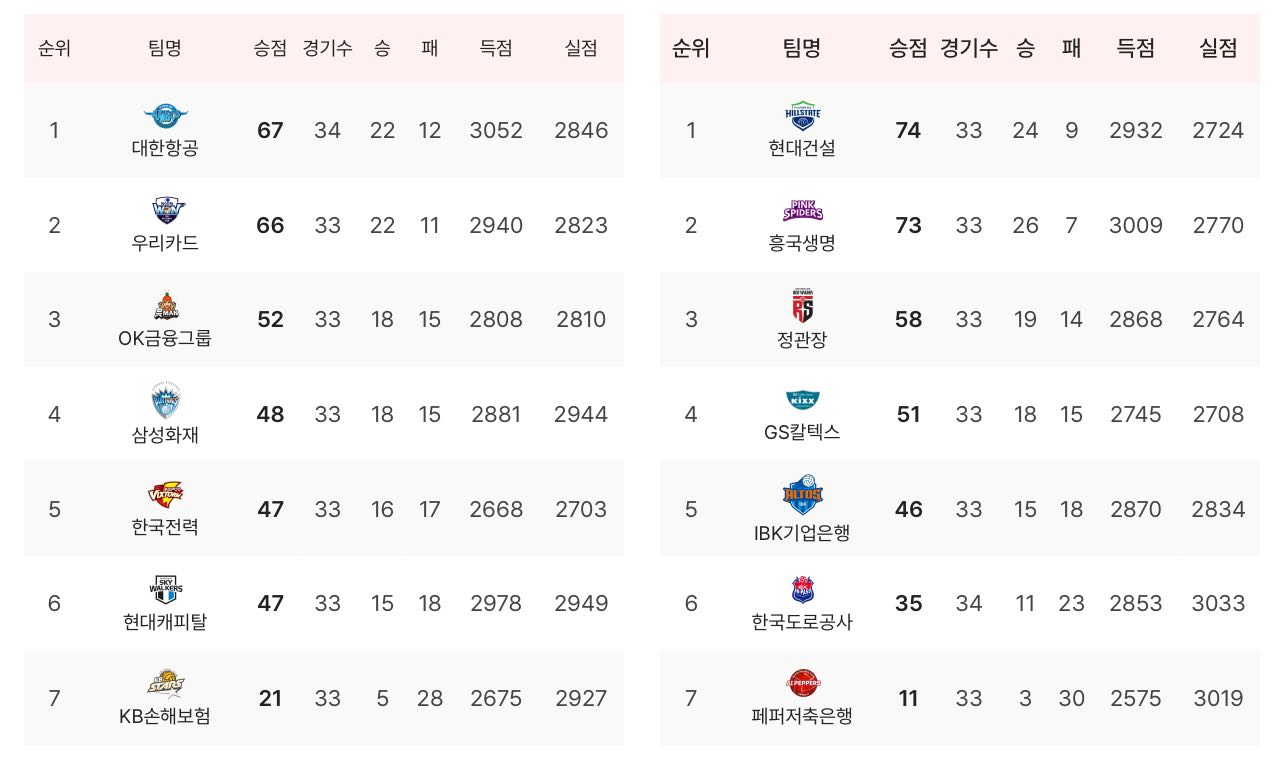Image resolution: width=1284 pixels, height=773 pixels.
Task: Open the IBK기업은행 Altos logo
Action: pos(803,494)
